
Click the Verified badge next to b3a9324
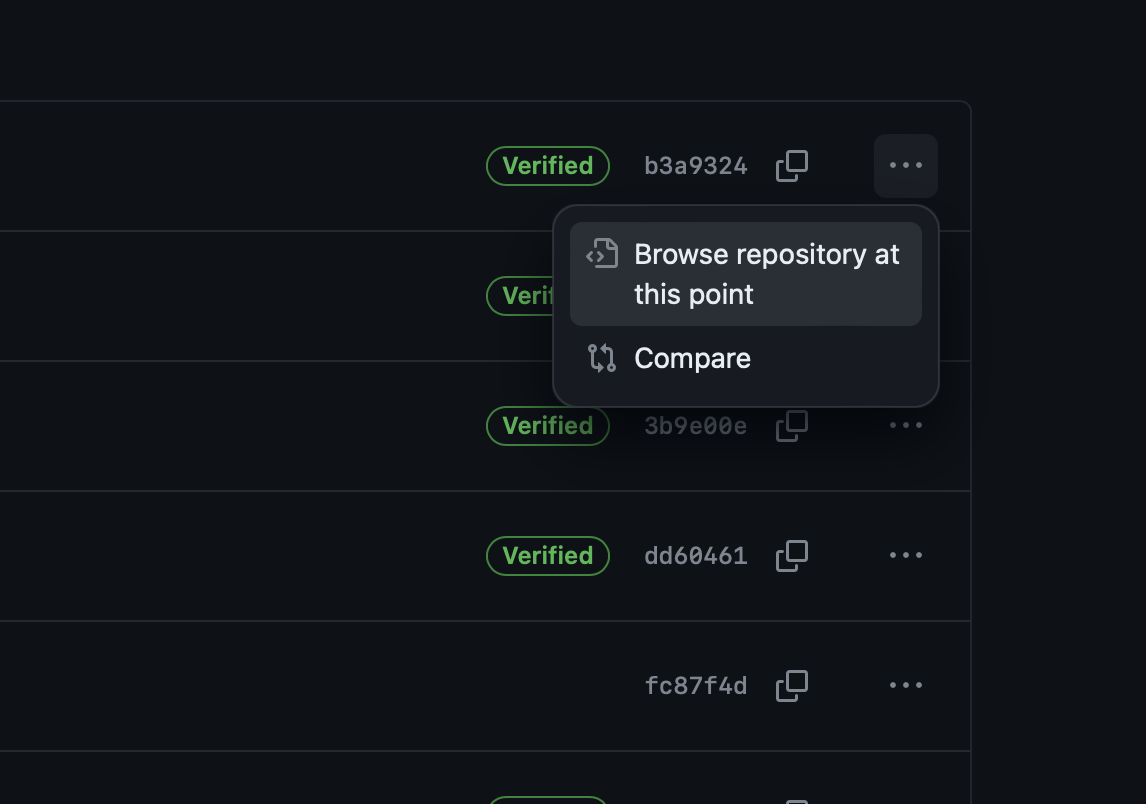pyautogui.click(x=547, y=166)
